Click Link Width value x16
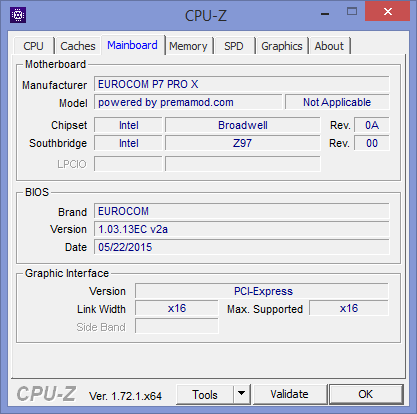The image size is (417, 414). pyautogui.click(x=177, y=308)
